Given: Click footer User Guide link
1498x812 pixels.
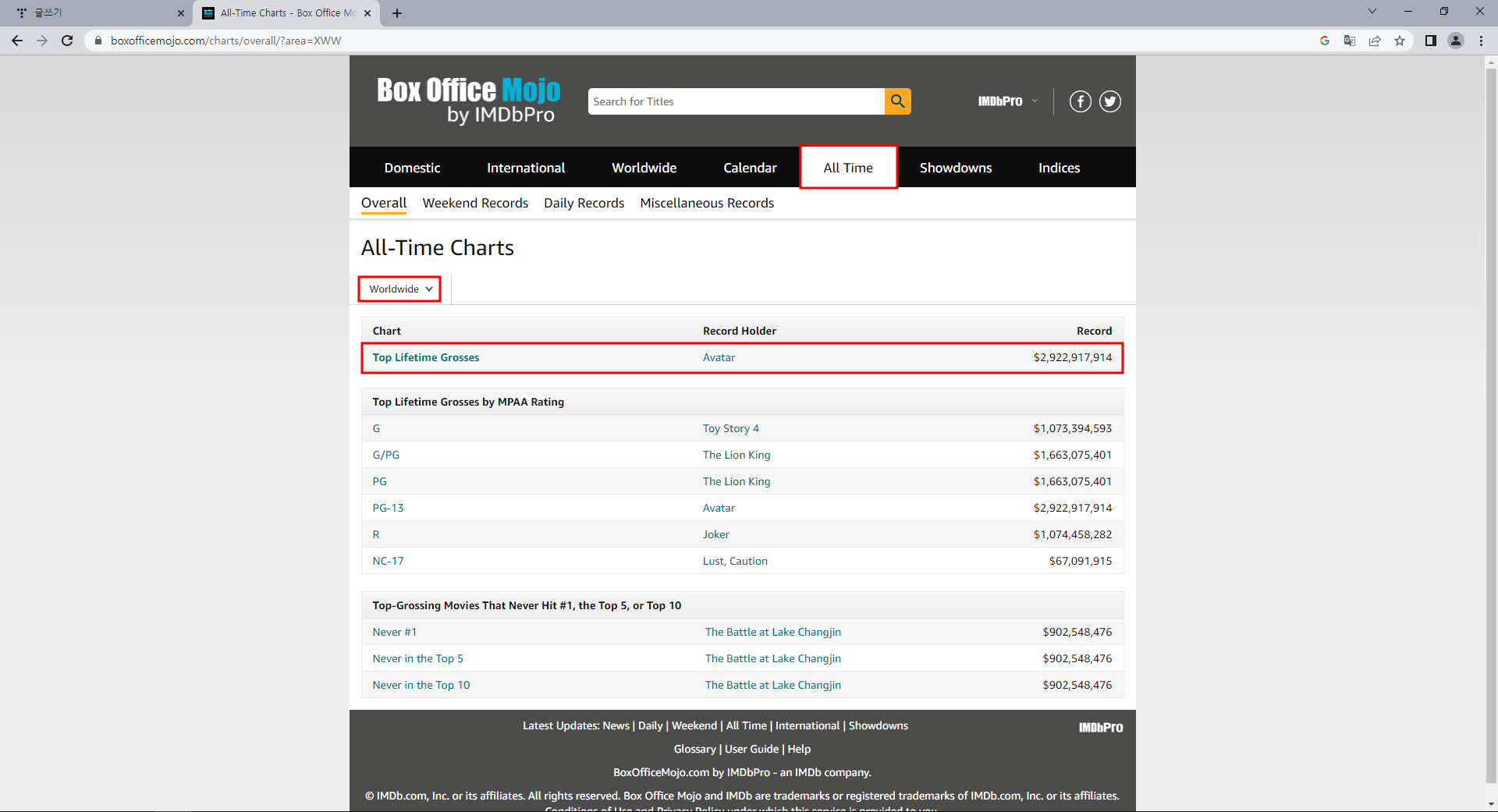Looking at the screenshot, I should [x=751, y=749].
